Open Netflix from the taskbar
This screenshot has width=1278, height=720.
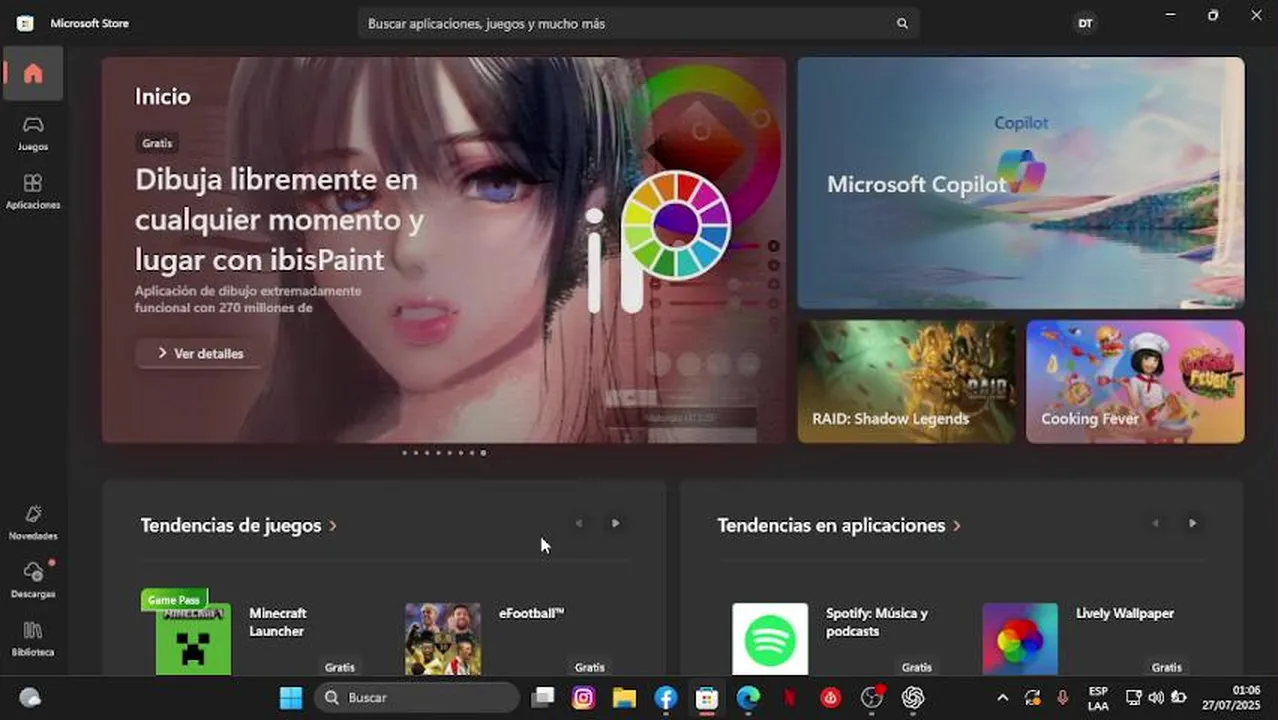point(789,697)
